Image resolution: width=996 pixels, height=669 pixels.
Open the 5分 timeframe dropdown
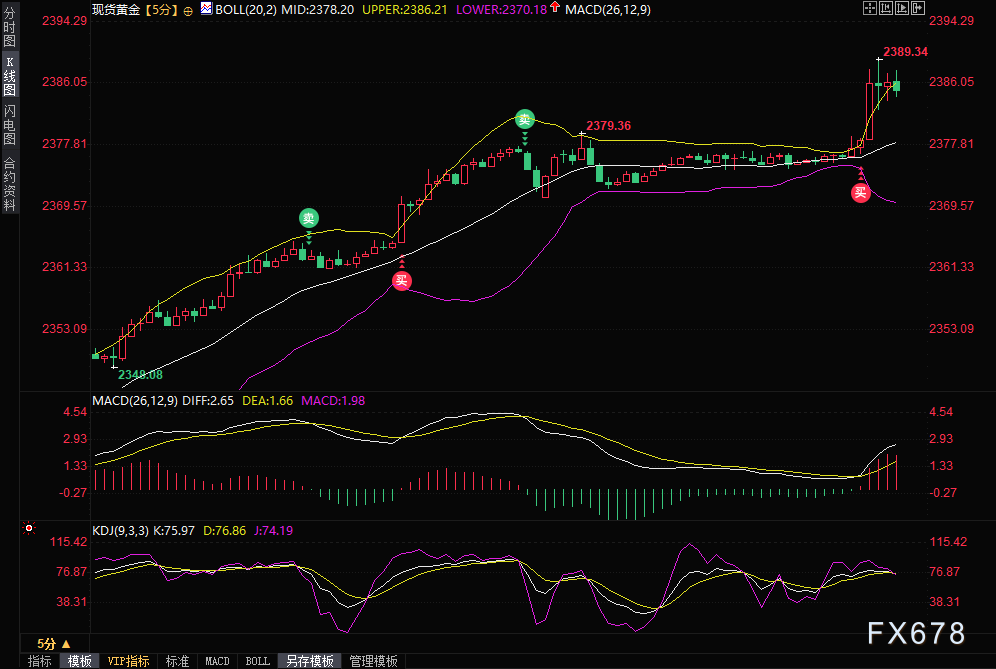click(53, 644)
